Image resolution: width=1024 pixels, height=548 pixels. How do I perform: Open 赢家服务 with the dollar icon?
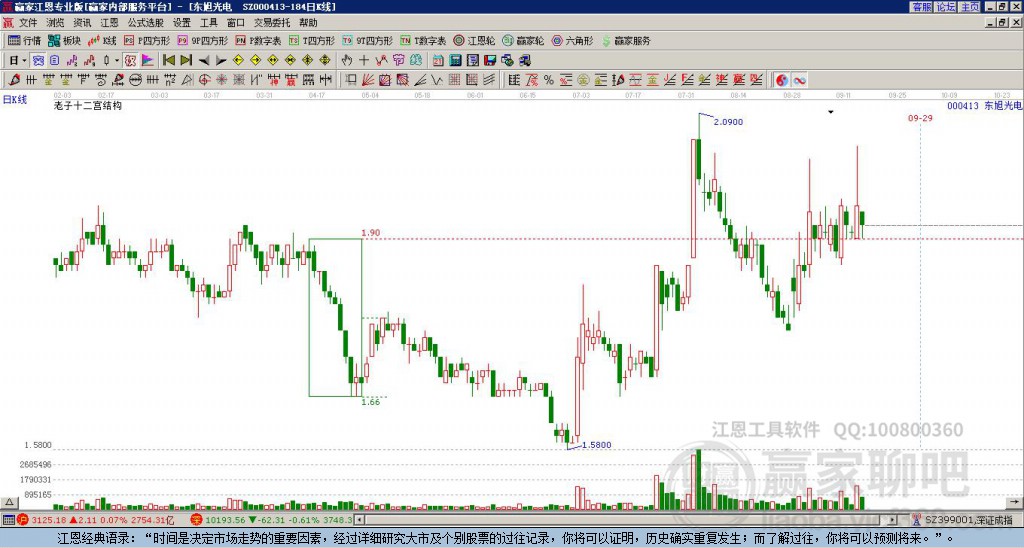[x=626, y=40]
